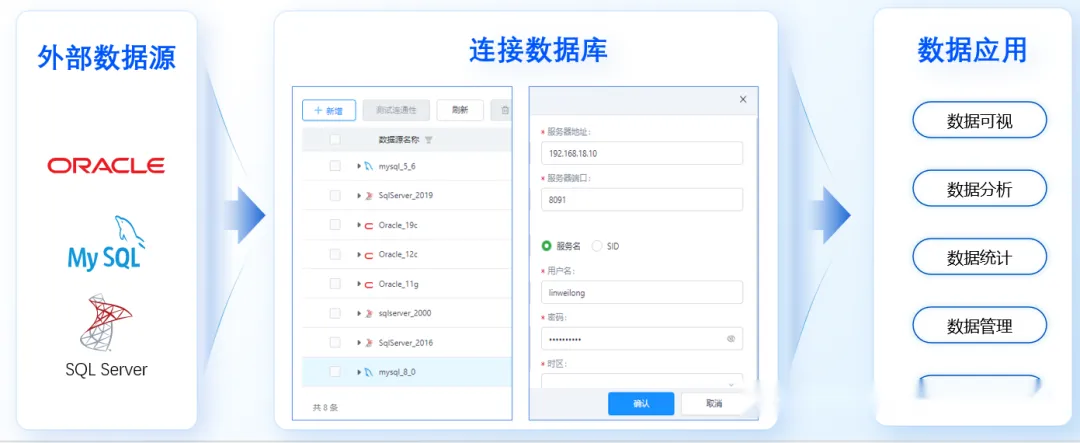Click the 共 8 条 record count text
Viewport: 1080px width, 443px height.
point(325,407)
